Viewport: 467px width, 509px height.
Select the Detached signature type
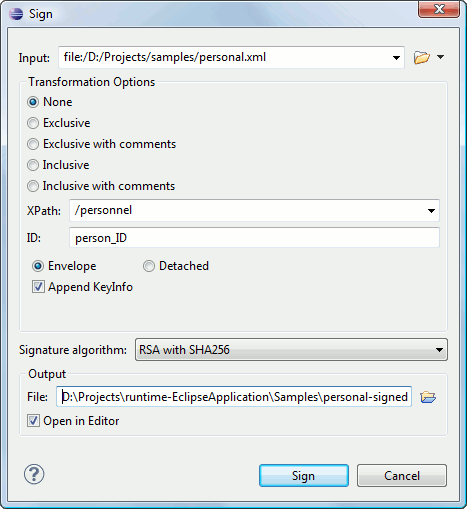tap(149, 266)
